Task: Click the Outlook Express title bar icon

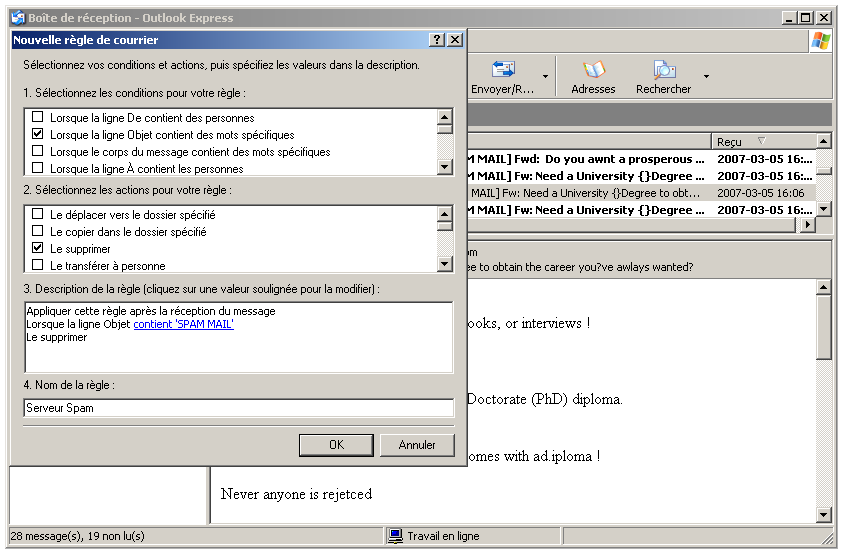Action: click(18, 18)
